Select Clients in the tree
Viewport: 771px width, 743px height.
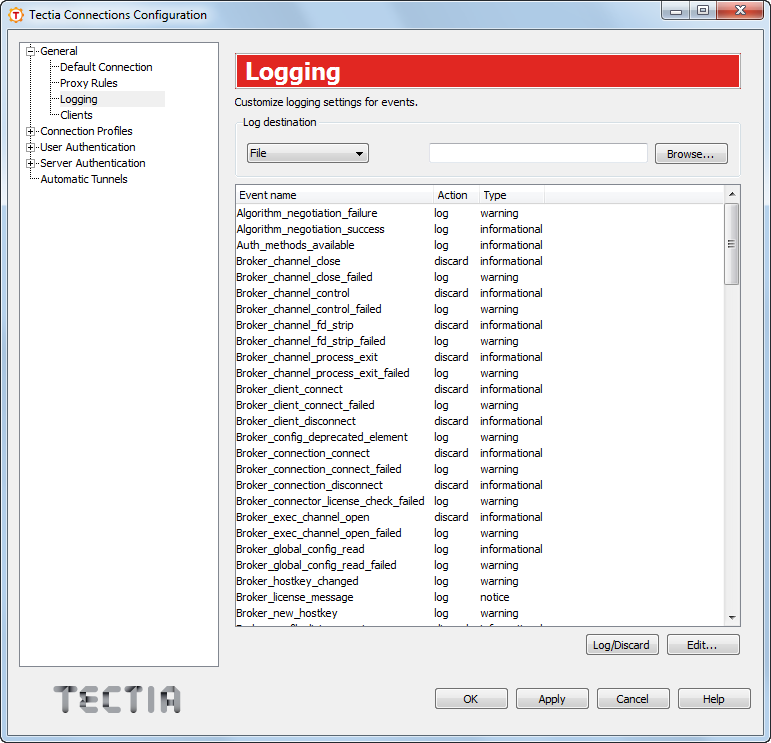pos(76,115)
